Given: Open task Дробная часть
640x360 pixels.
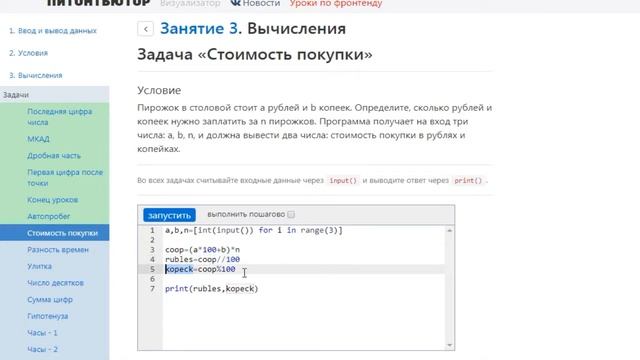Looking at the screenshot, I should 54,156.
